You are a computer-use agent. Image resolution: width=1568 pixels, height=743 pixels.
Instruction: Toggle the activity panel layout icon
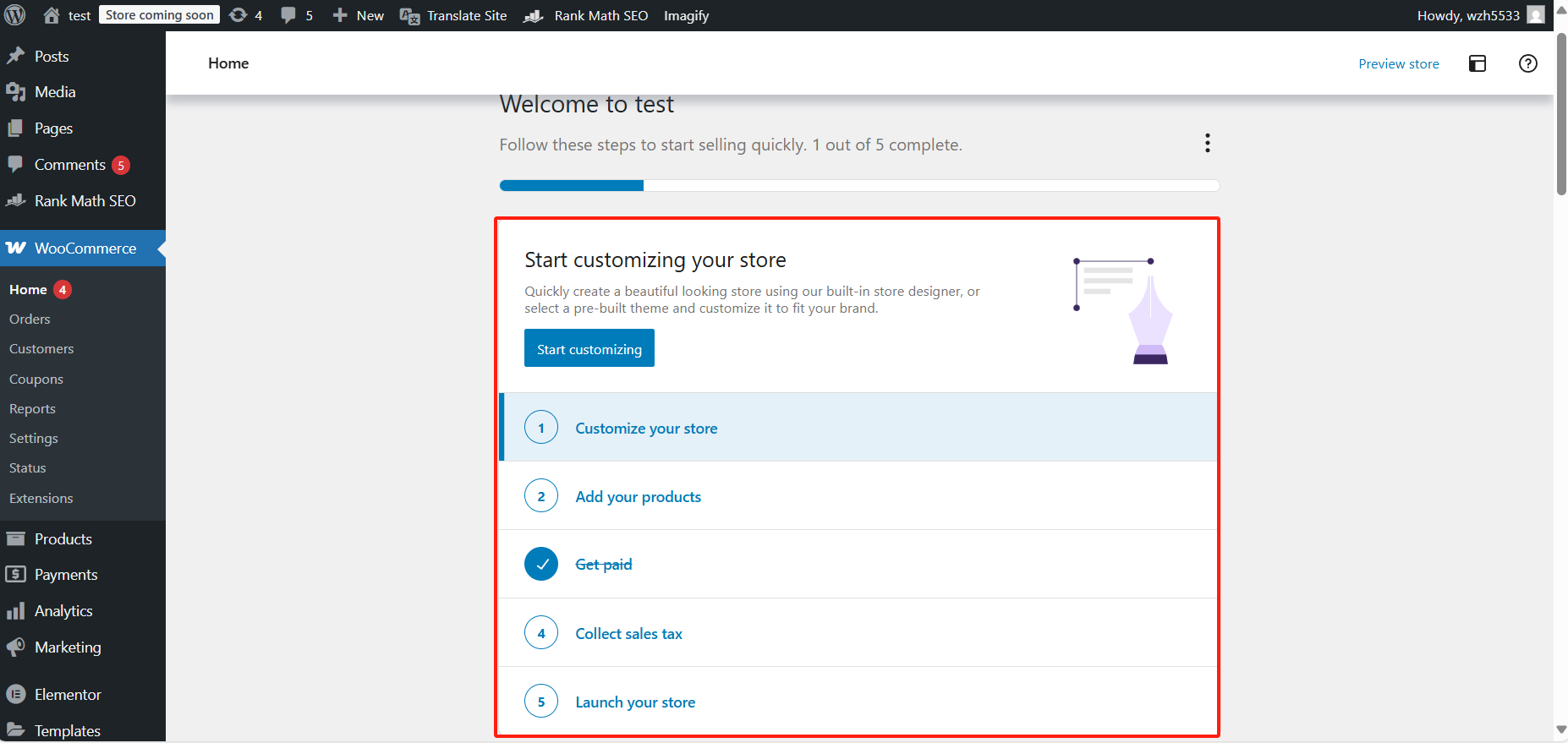point(1477,63)
